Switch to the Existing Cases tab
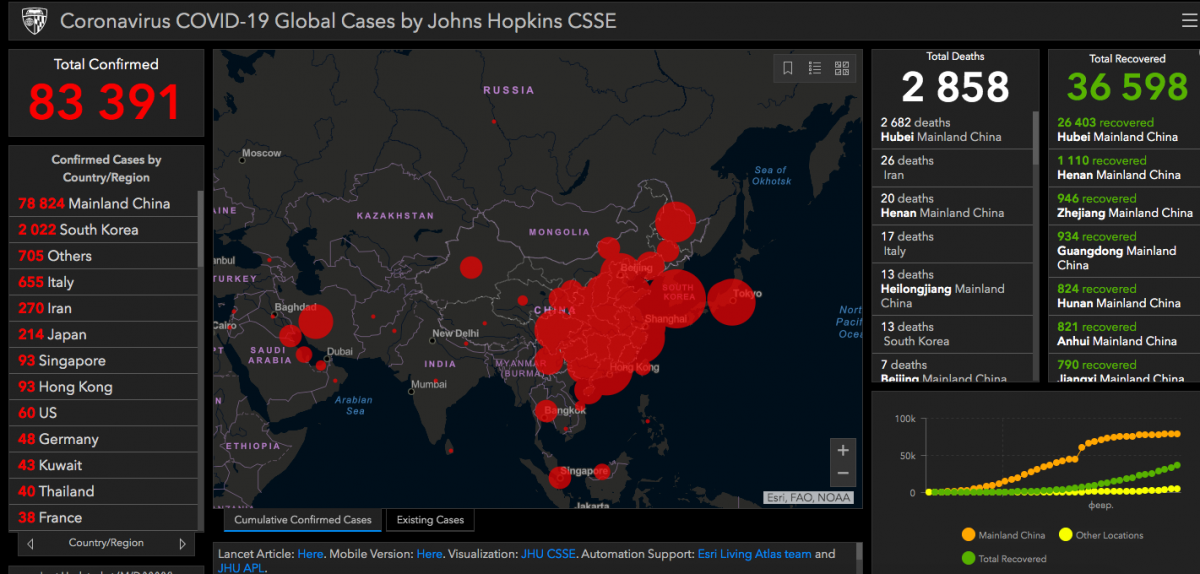Image resolution: width=1200 pixels, height=574 pixels. tap(430, 520)
